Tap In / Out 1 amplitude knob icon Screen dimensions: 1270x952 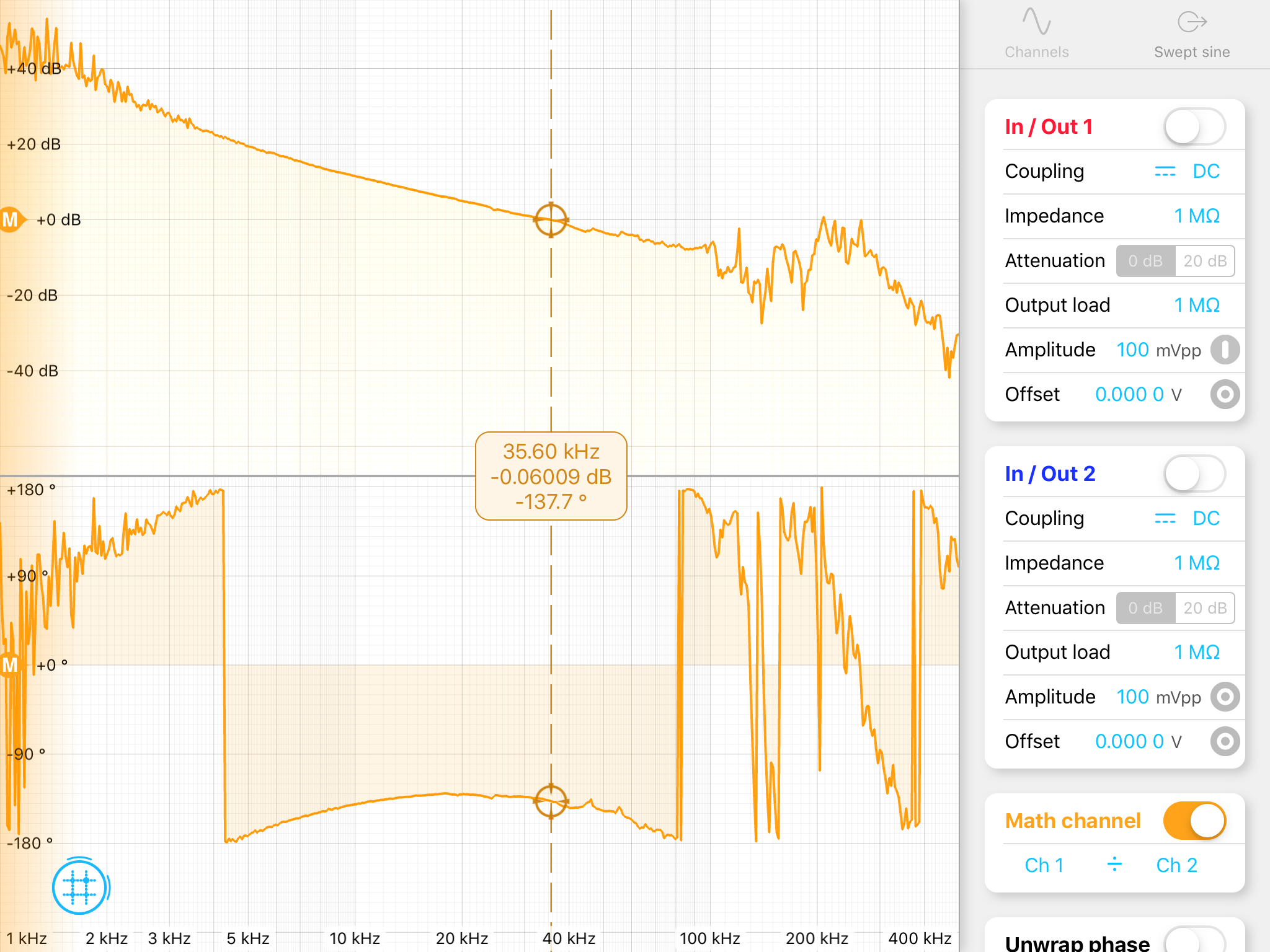[1225, 350]
